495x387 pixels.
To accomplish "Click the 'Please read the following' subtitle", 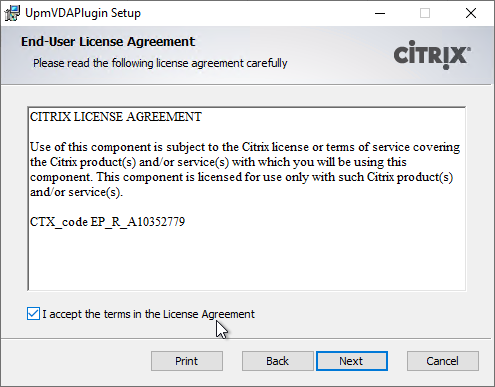I will point(160,63).
